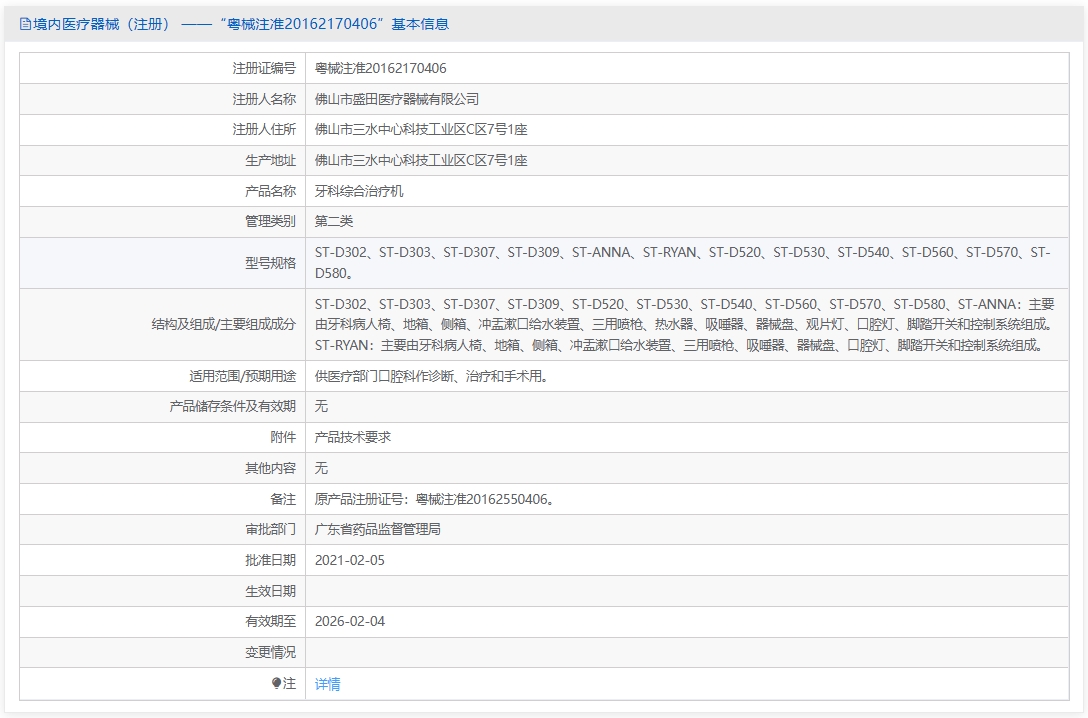Screen dimensions: 1088x718
Task: Click the 变更情况 label
Action: click(x=270, y=652)
